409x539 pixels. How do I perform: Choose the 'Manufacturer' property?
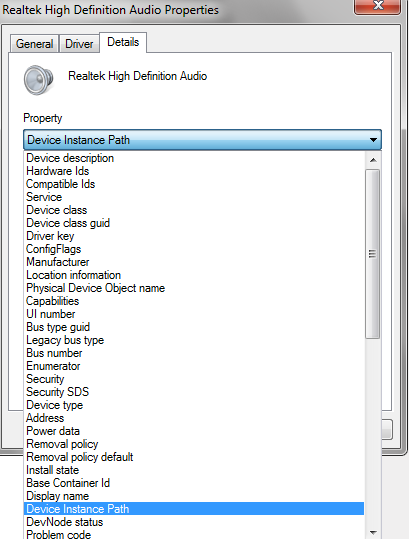pyautogui.click(x=194, y=262)
